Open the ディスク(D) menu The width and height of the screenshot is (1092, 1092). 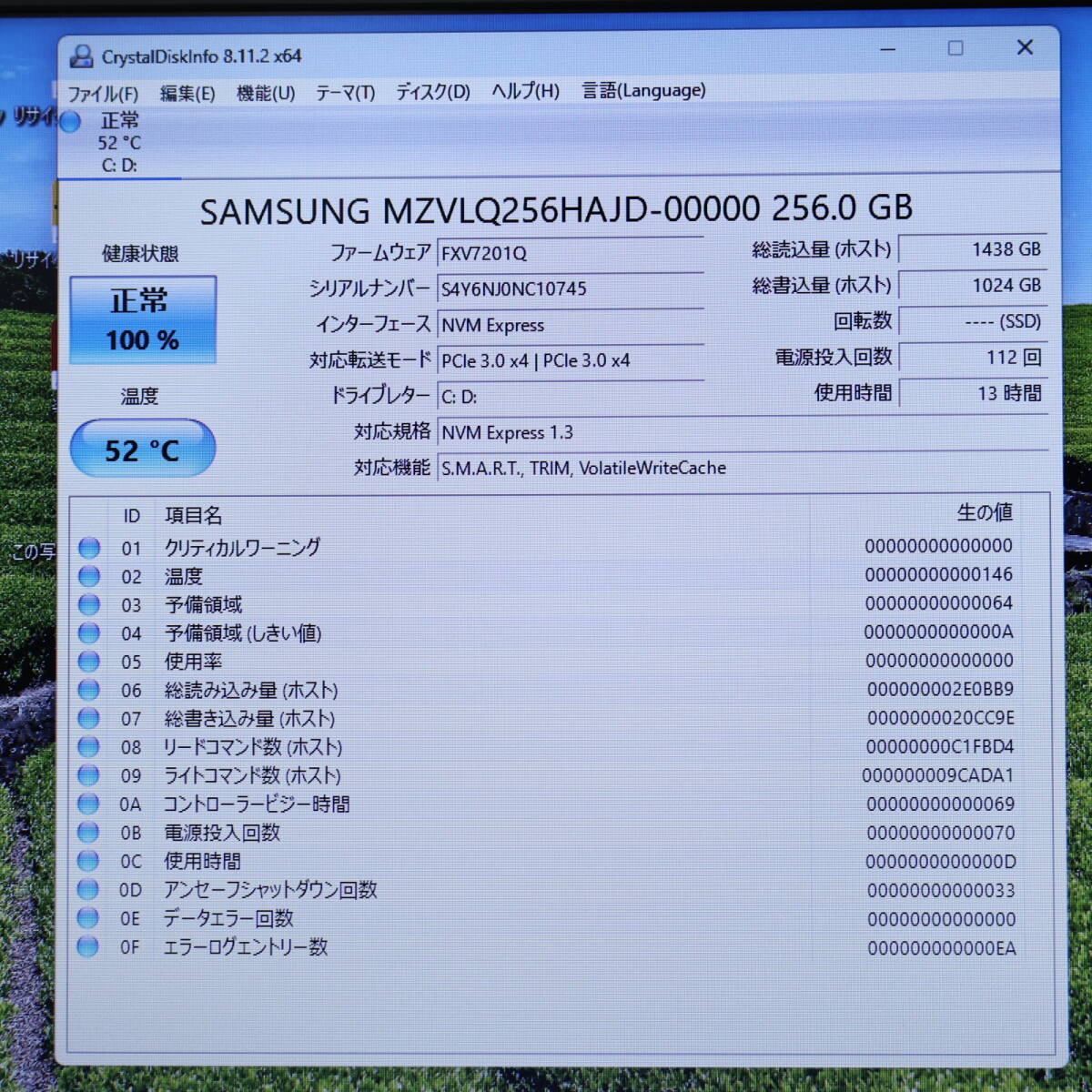coord(433,92)
